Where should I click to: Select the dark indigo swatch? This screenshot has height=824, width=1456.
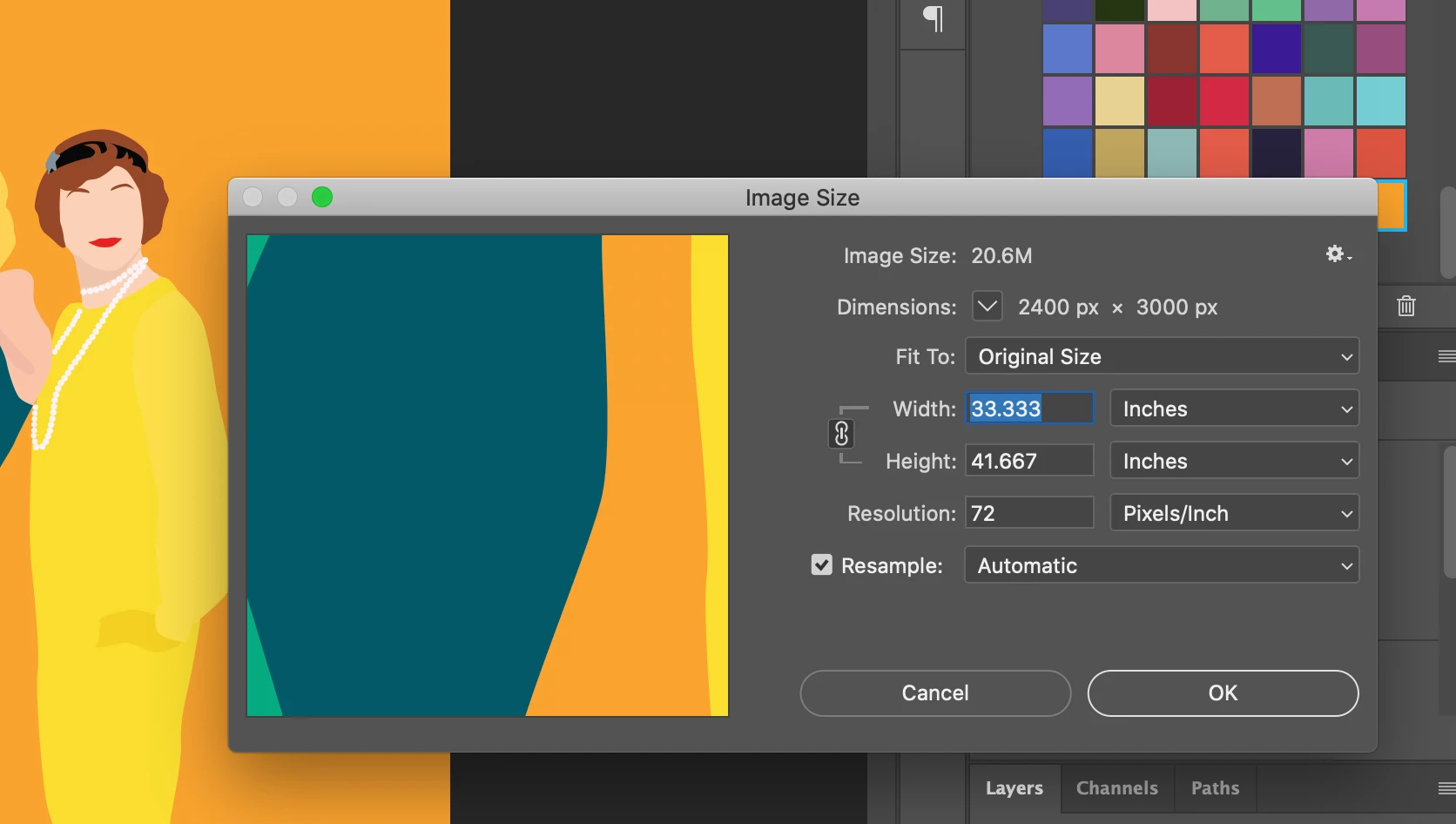tap(1277, 49)
